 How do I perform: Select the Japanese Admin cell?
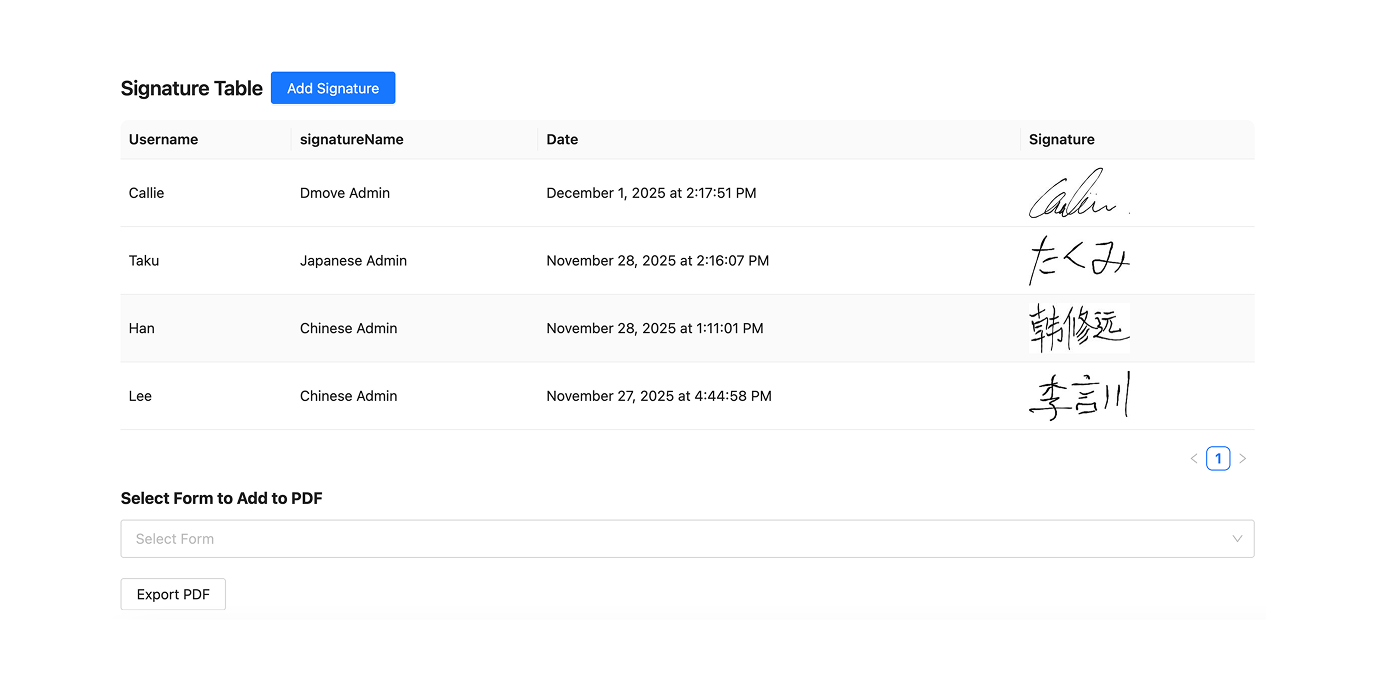353,261
